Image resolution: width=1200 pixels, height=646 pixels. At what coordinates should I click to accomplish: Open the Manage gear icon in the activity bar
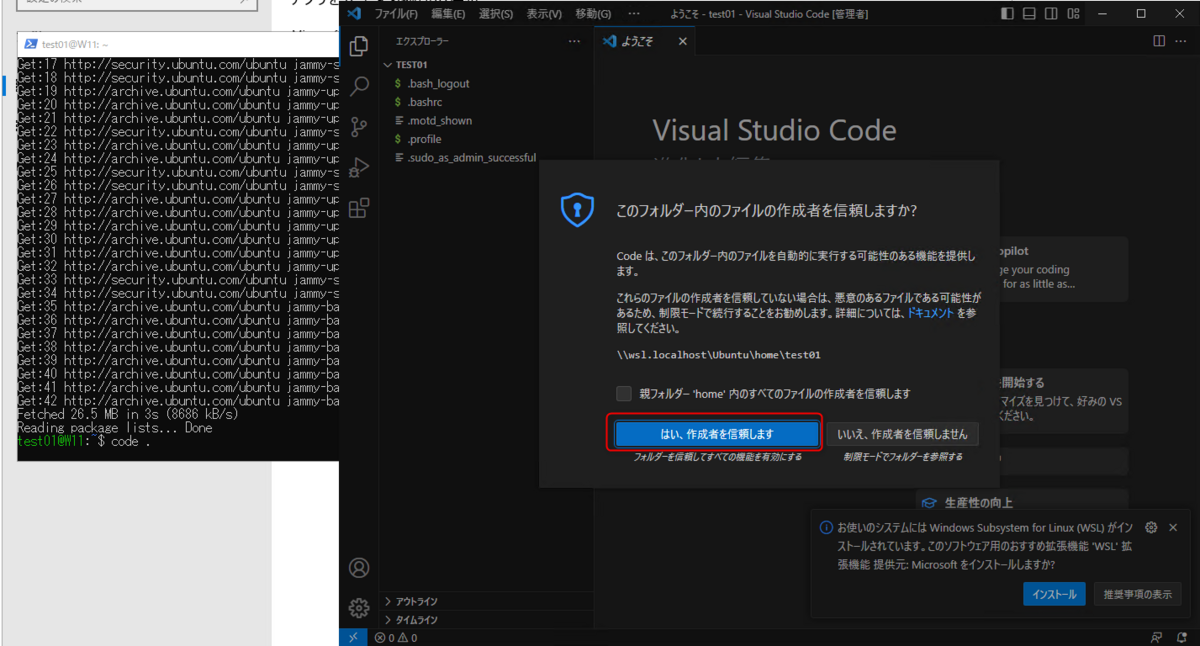coord(359,608)
